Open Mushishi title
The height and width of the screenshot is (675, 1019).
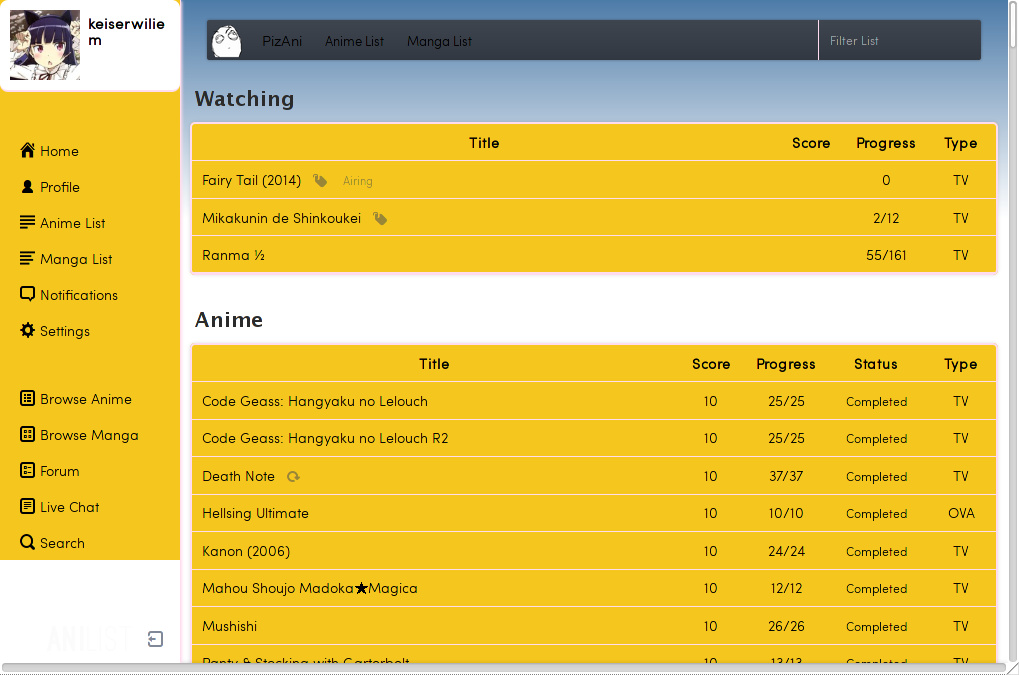click(229, 626)
